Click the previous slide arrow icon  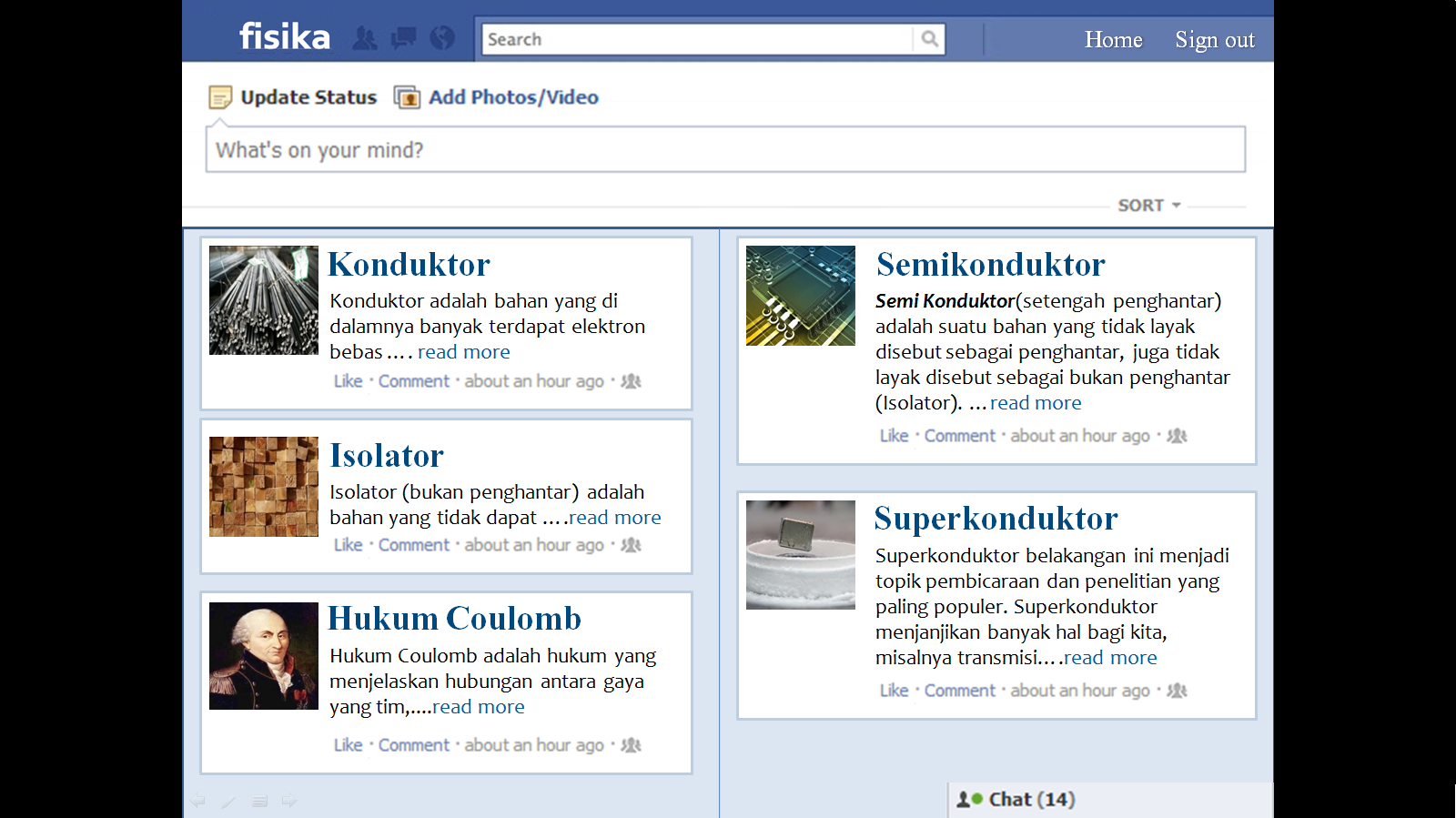197,801
